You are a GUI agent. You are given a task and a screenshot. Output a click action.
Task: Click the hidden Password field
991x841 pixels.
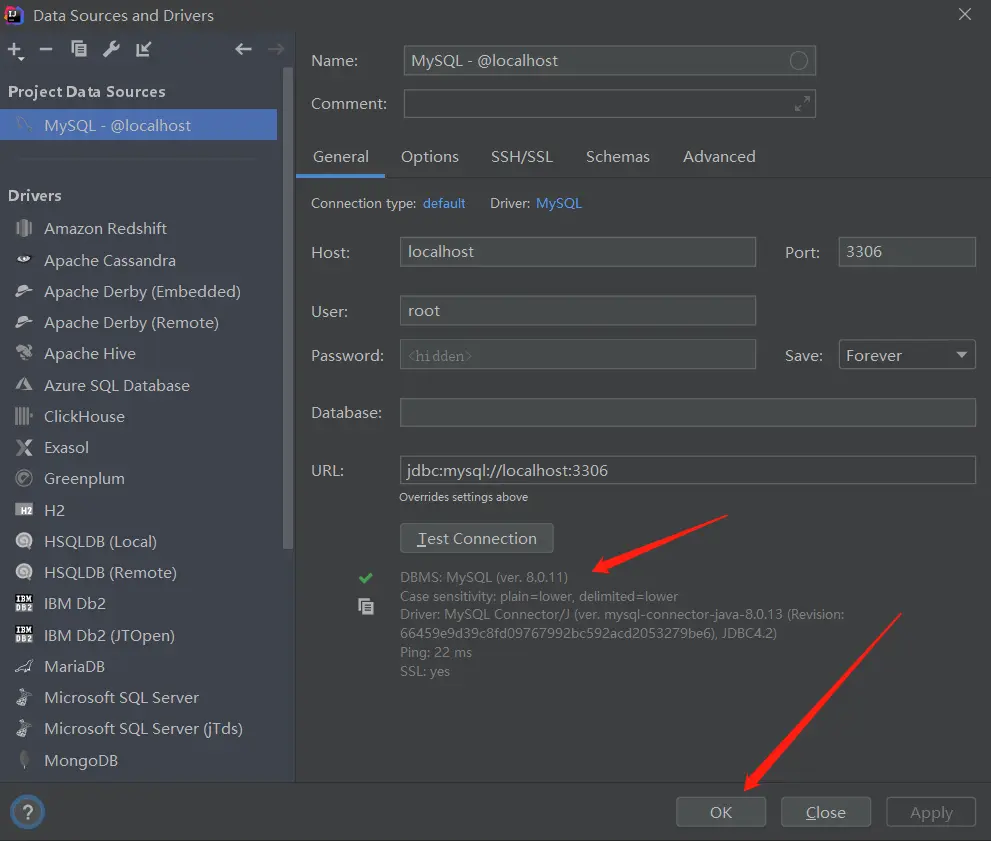pyautogui.click(x=578, y=354)
